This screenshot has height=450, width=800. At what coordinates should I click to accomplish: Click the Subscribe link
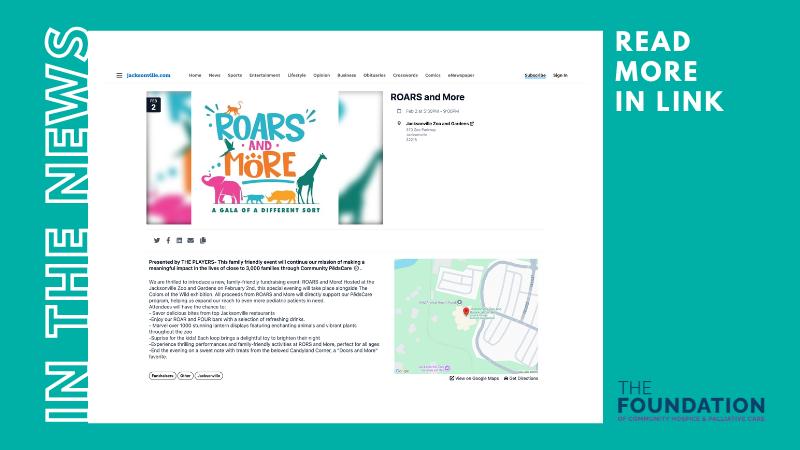(x=535, y=76)
